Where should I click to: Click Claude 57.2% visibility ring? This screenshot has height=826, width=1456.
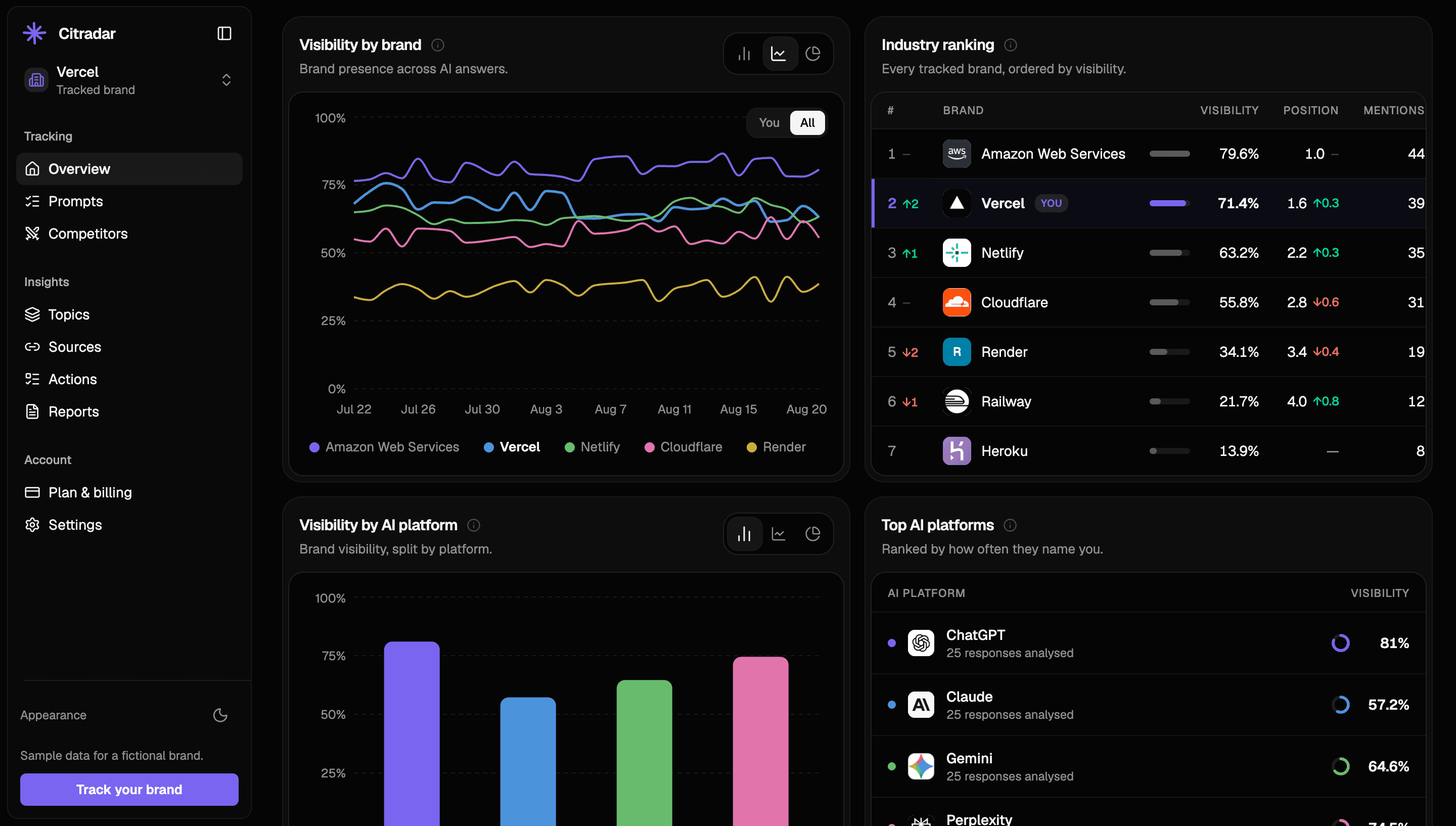[x=1341, y=705]
